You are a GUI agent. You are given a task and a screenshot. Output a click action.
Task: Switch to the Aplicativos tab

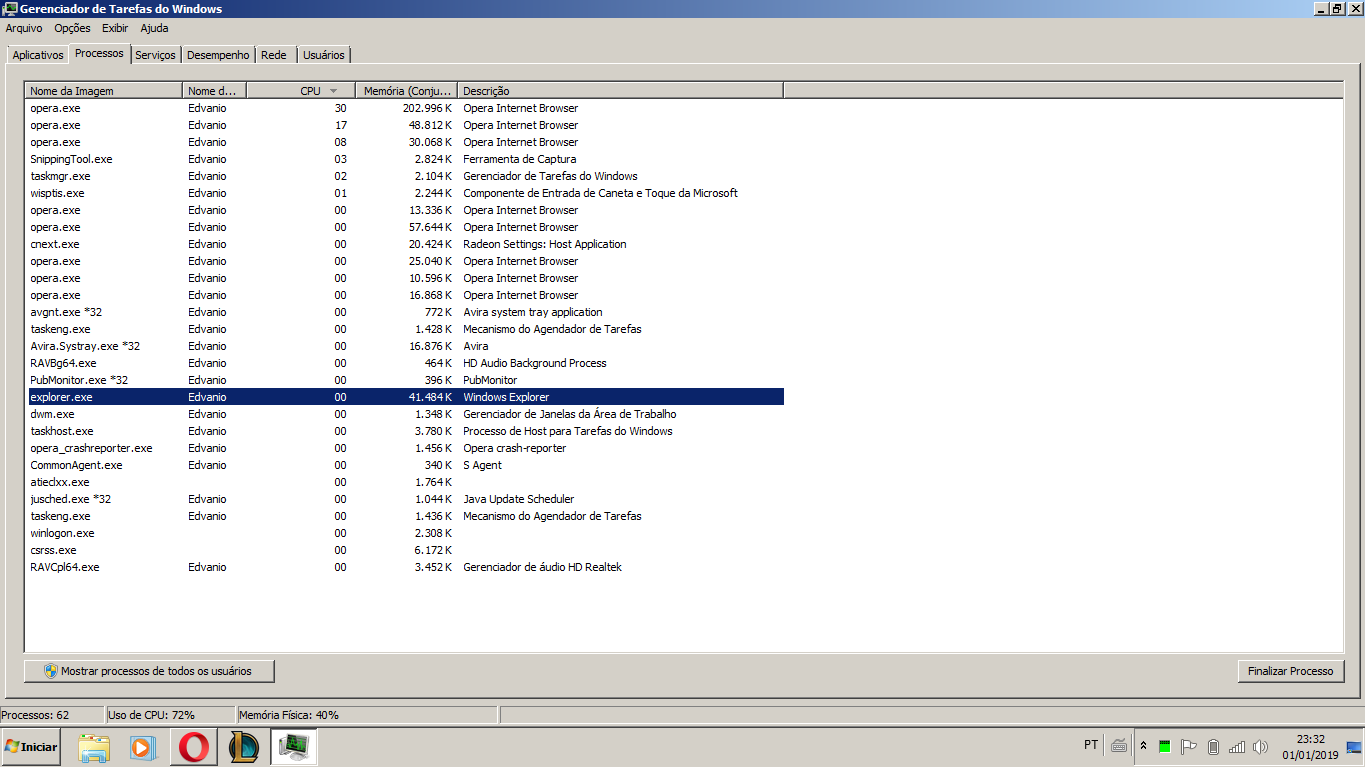pyautogui.click(x=38, y=55)
